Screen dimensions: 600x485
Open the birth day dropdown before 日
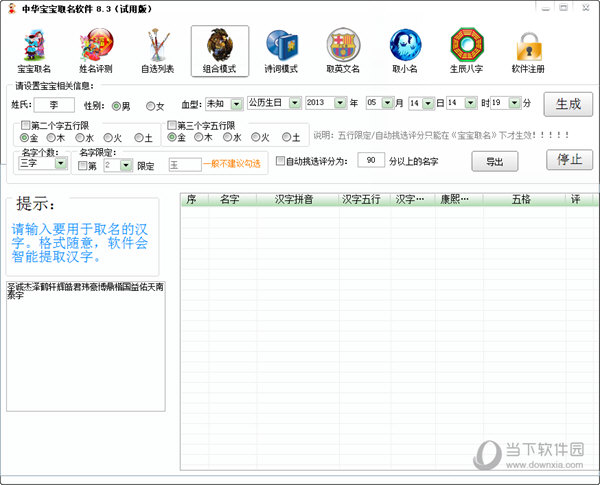coord(428,103)
